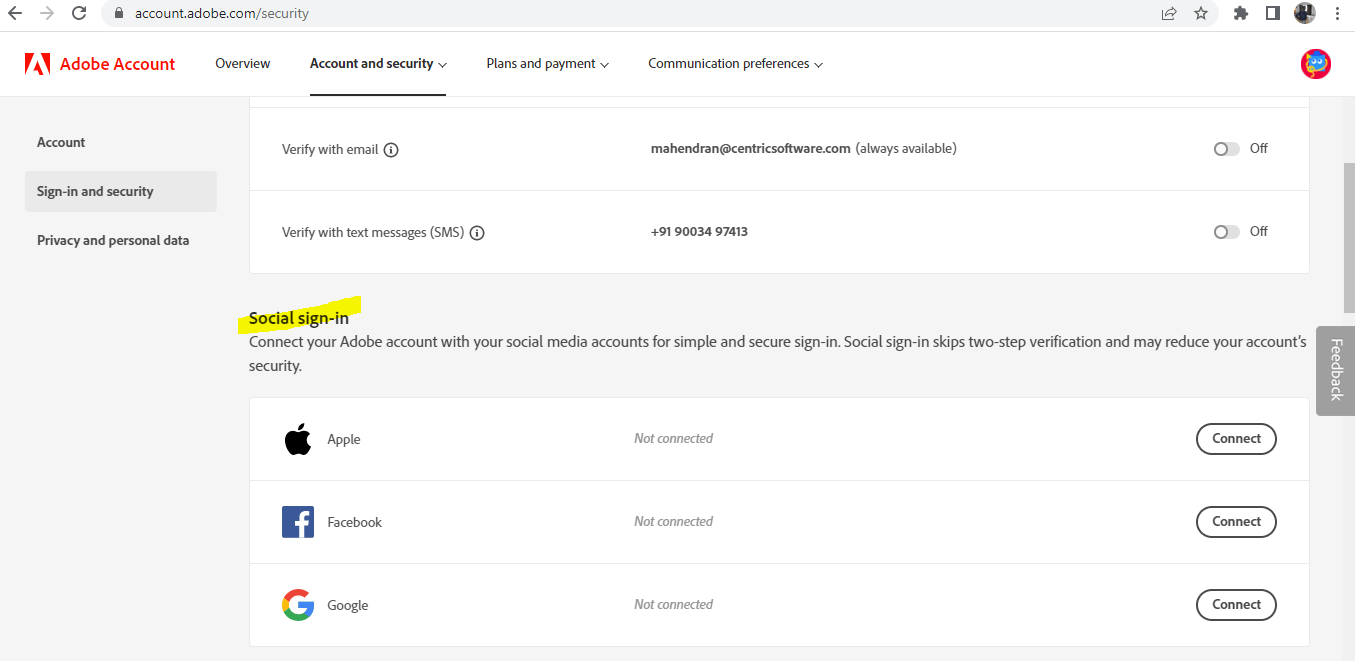Open the Plans and payment dropdown
The width and height of the screenshot is (1355, 661).
(x=547, y=63)
